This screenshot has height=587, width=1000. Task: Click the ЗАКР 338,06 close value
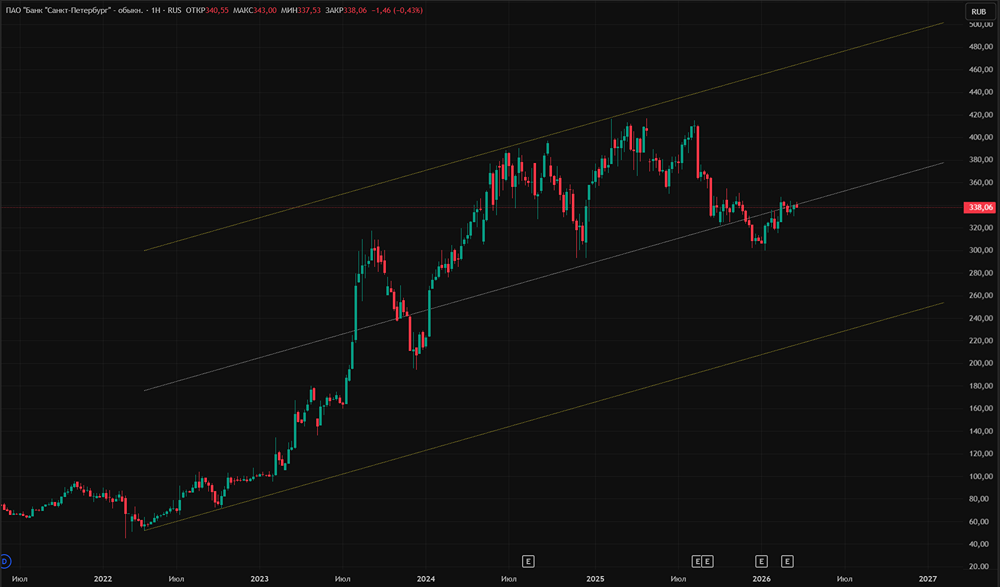coord(346,10)
